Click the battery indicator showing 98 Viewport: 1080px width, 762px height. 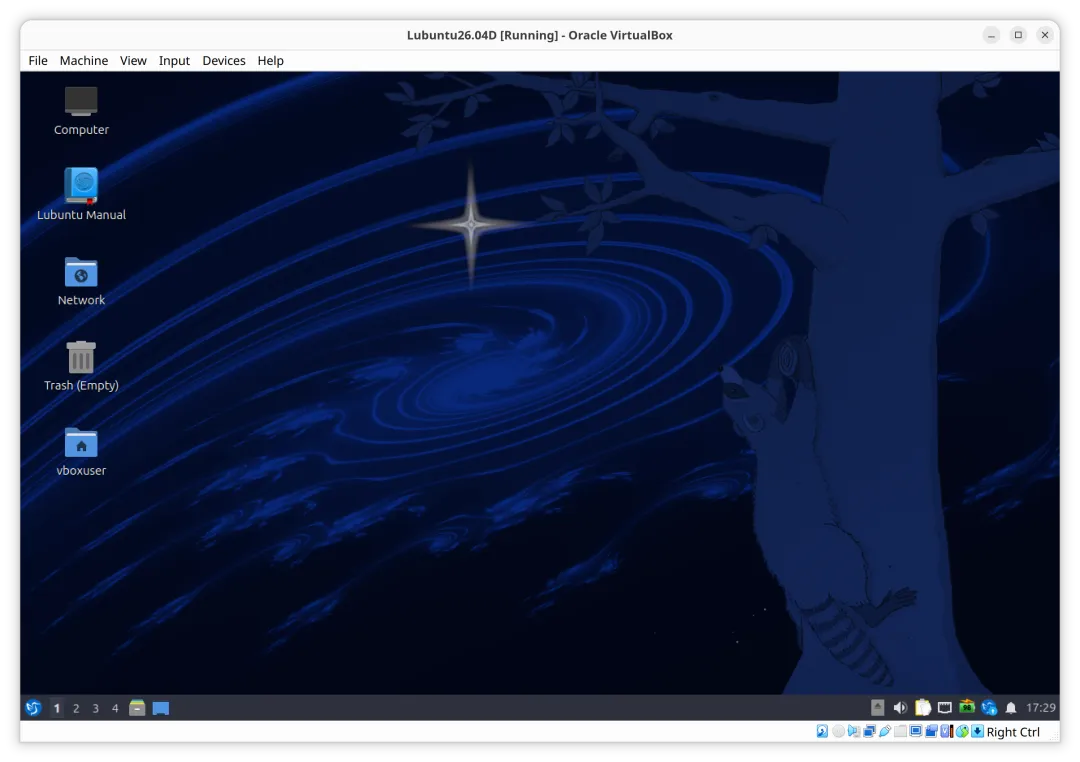coord(967,707)
